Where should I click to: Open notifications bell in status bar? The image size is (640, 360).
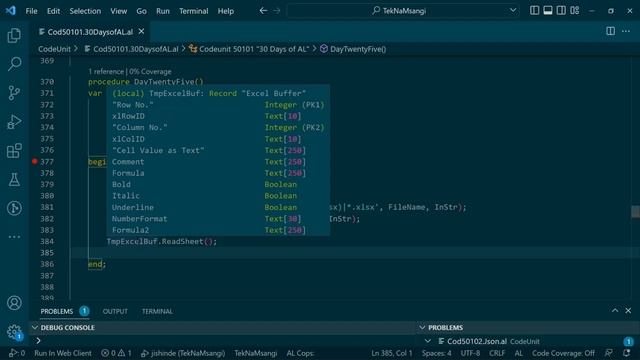coord(627,353)
